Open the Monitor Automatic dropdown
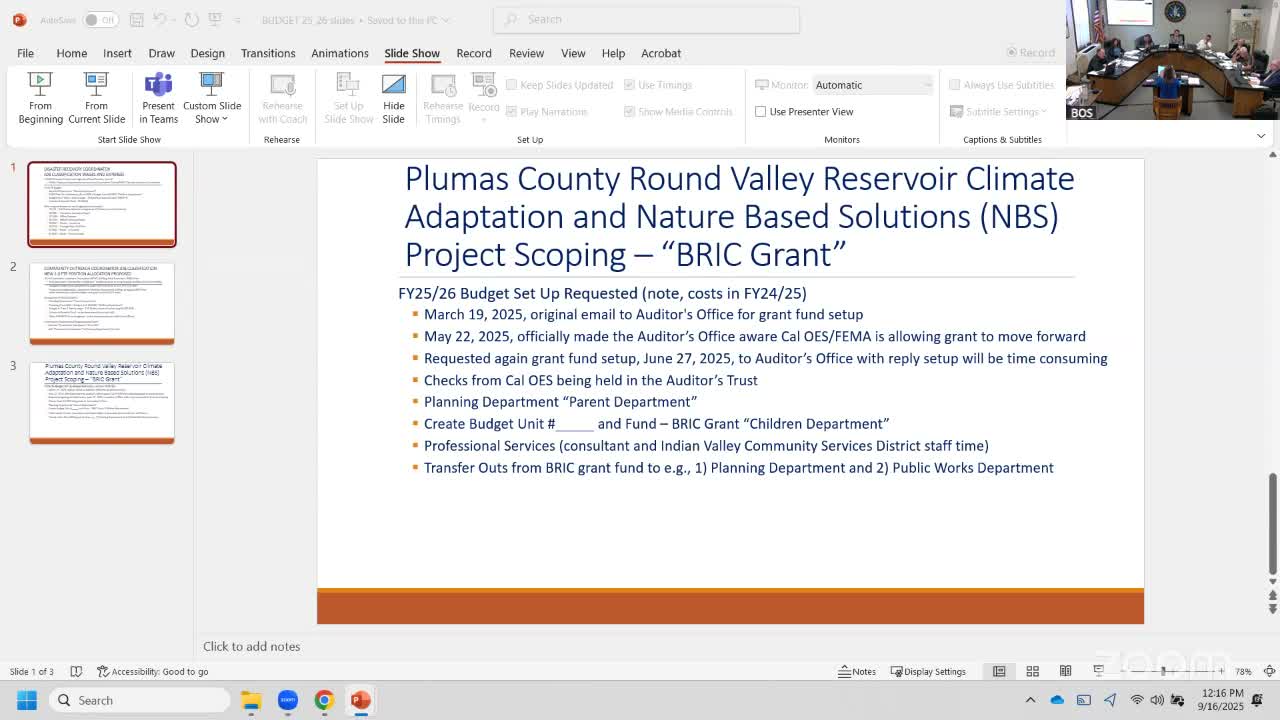 pos(872,85)
